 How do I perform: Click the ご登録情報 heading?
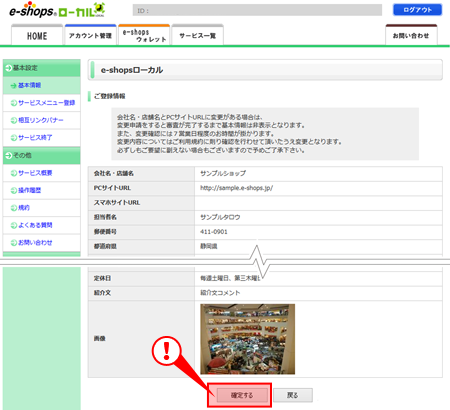click(110, 96)
